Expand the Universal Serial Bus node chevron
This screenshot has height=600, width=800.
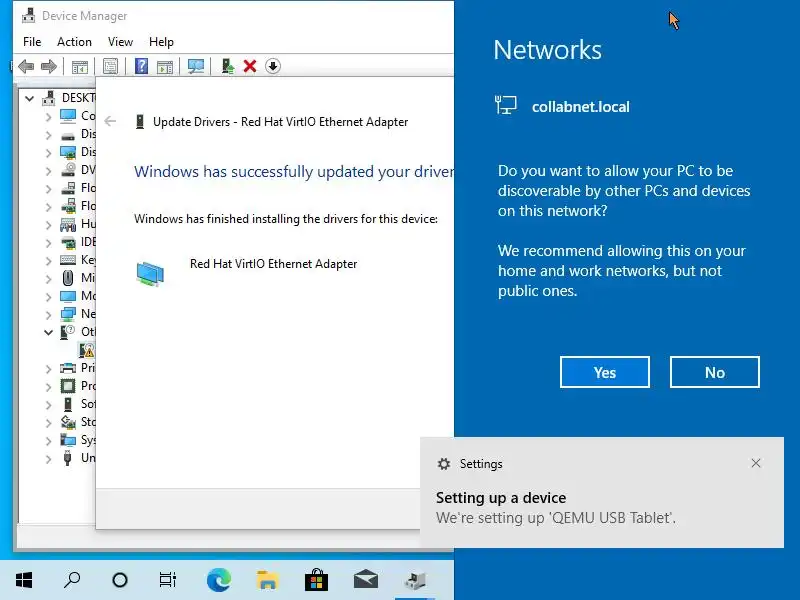click(48, 459)
